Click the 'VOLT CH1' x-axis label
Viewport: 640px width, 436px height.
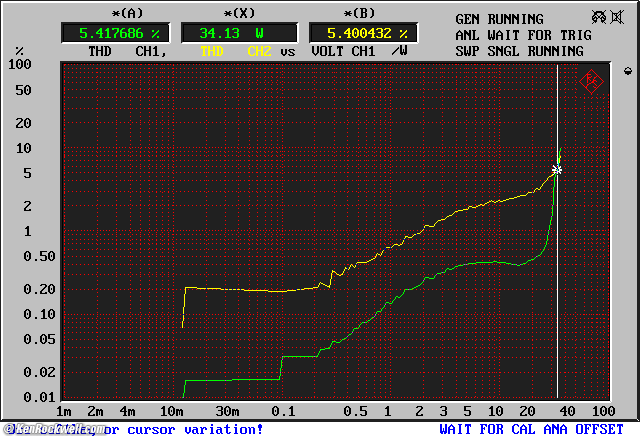tap(343, 51)
